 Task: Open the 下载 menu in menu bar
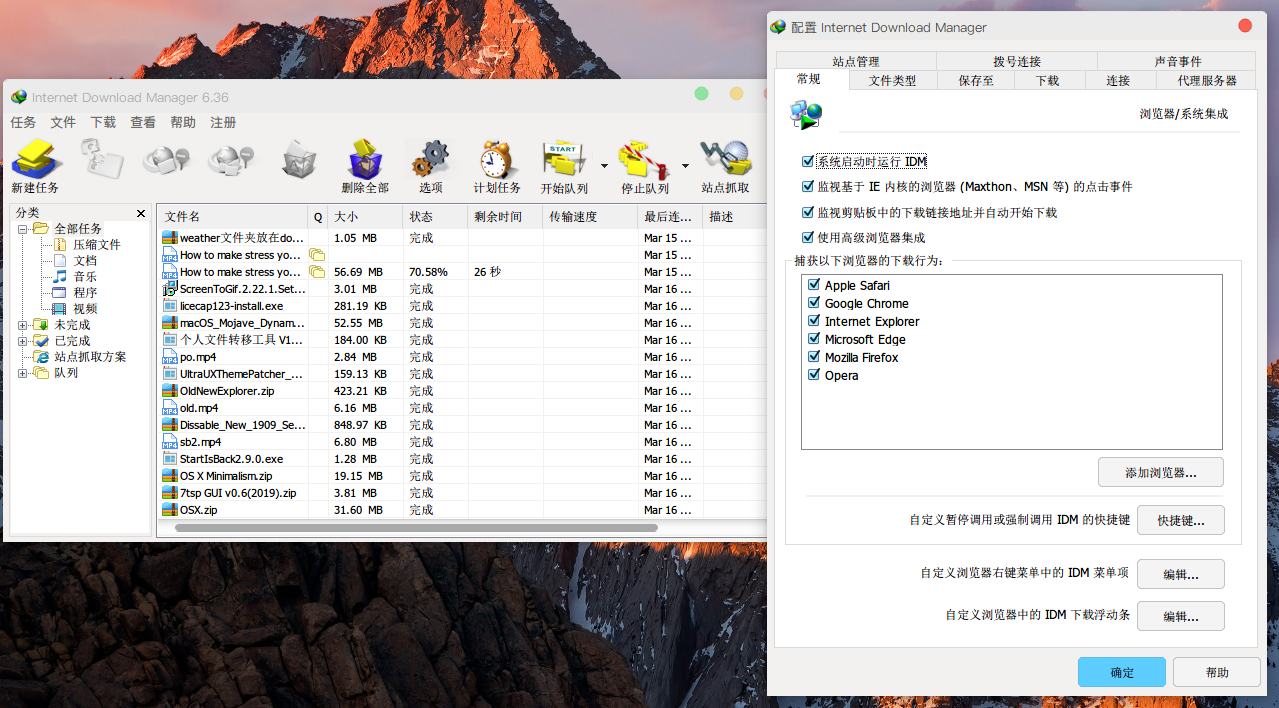coord(103,123)
